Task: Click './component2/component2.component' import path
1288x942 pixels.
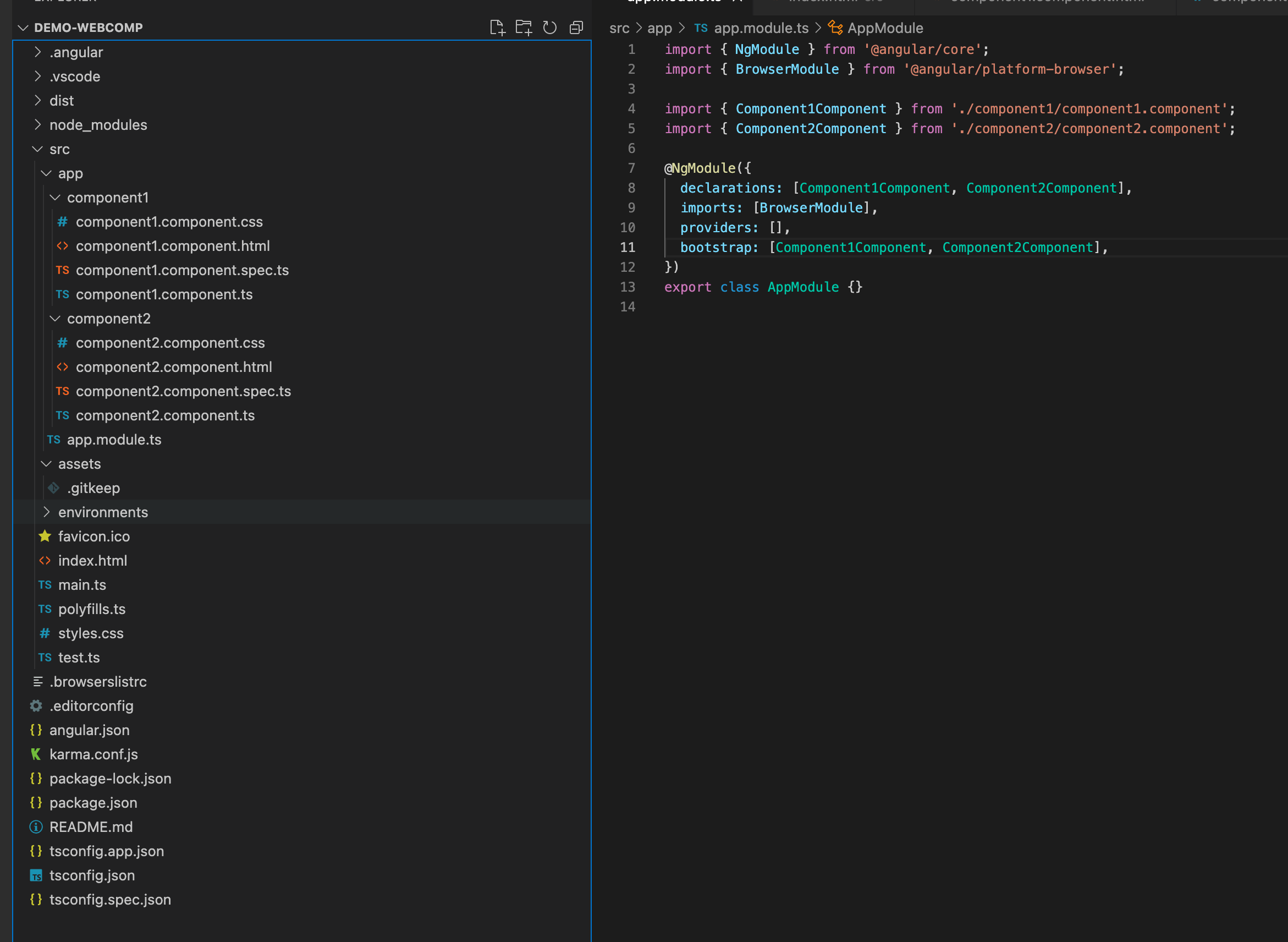Action: (1089, 129)
